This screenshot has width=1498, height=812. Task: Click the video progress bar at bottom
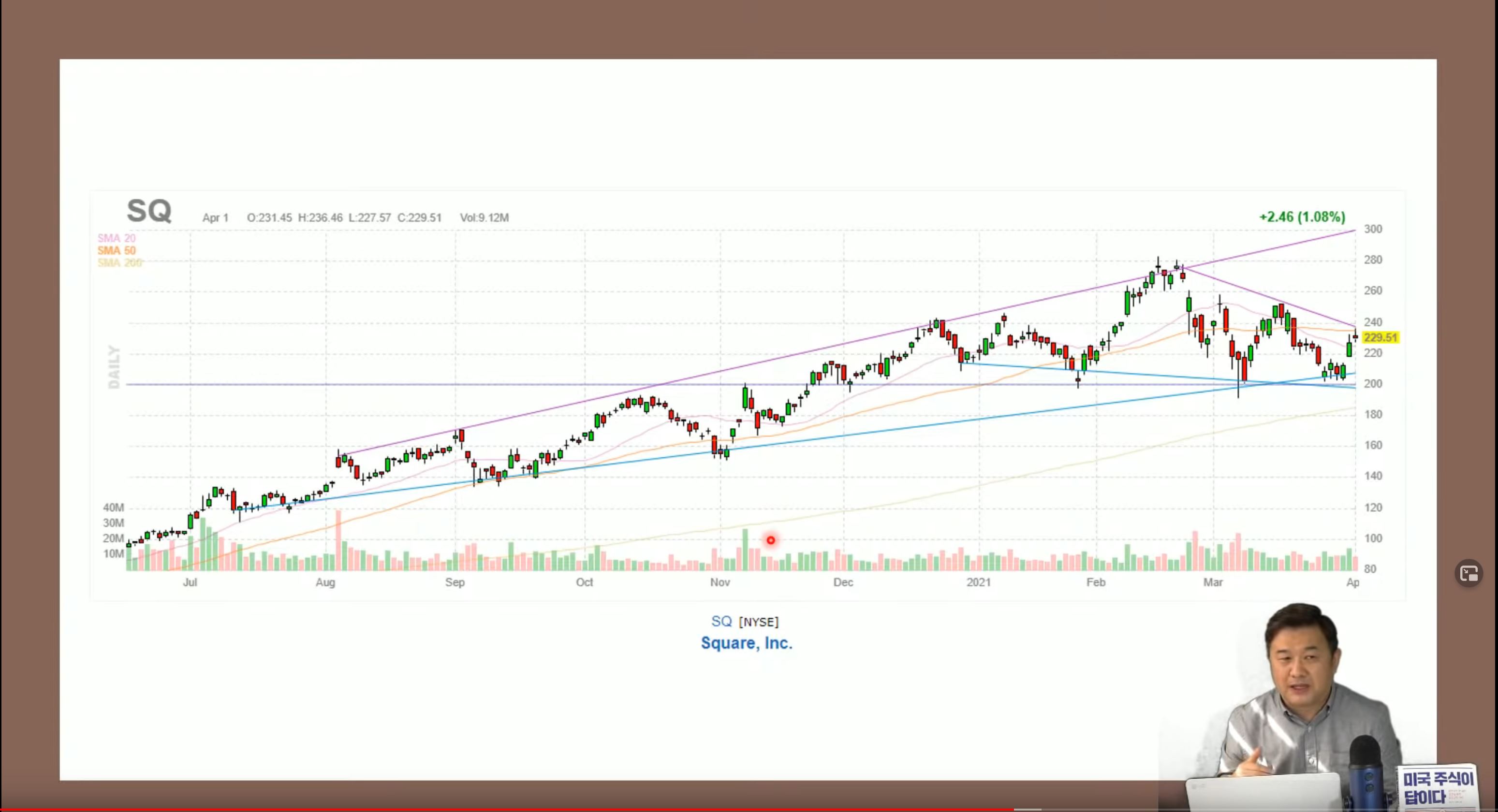click(749, 809)
